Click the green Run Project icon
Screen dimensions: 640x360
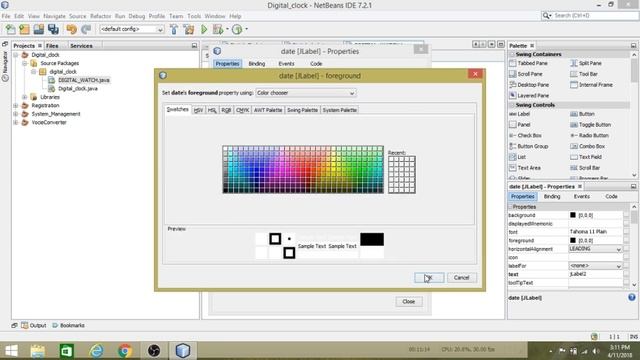tap(204, 29)
